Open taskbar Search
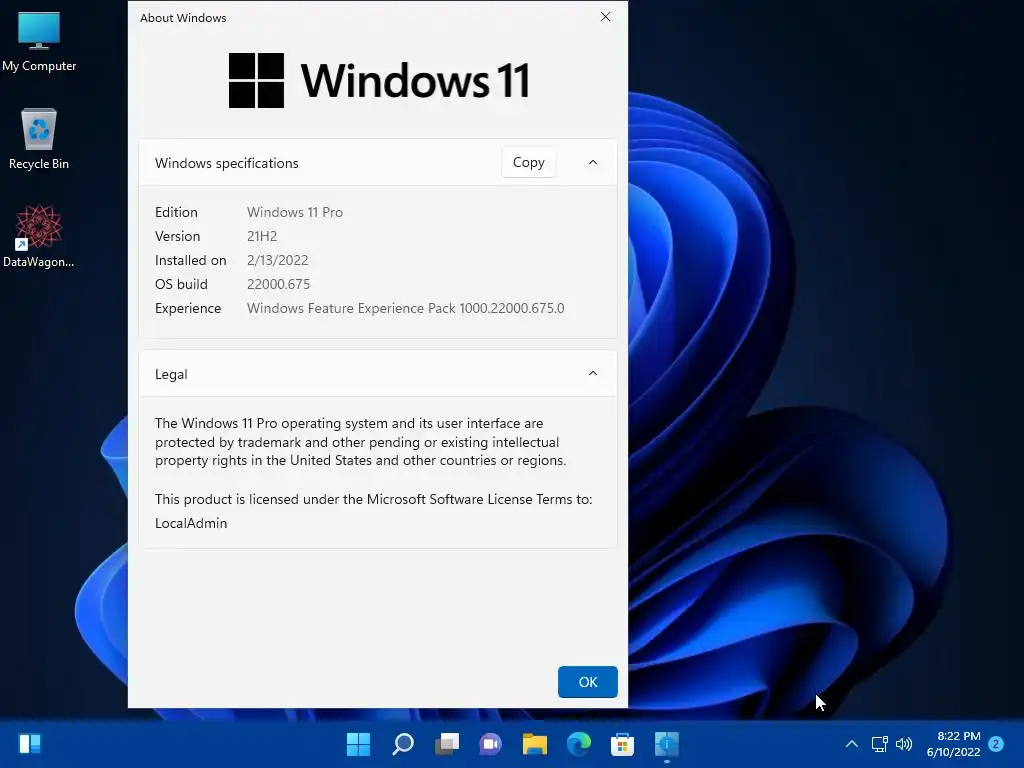Image resolution: width=1024 pixels, height=768 pixels. [403, 744]
